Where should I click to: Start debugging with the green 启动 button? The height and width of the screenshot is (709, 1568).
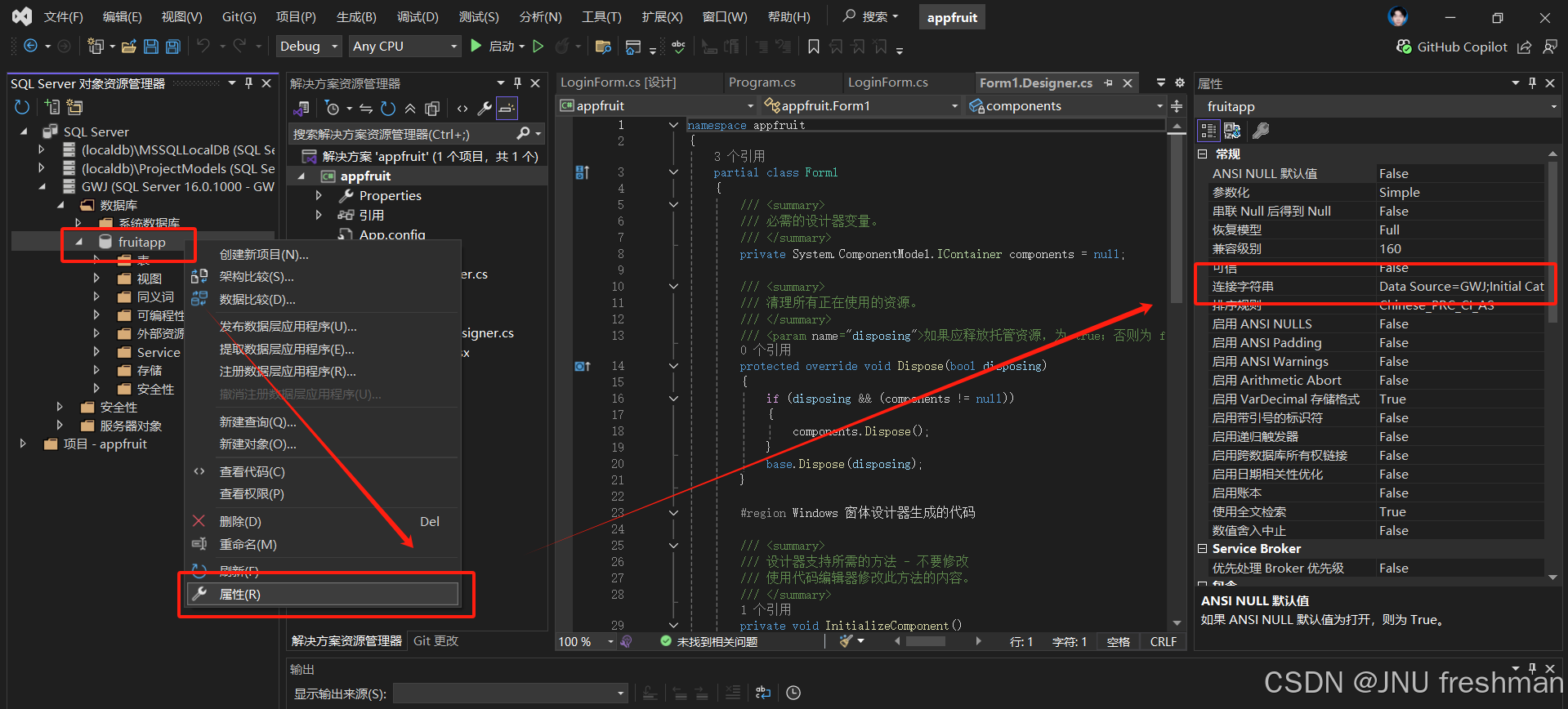pos(496,47)
